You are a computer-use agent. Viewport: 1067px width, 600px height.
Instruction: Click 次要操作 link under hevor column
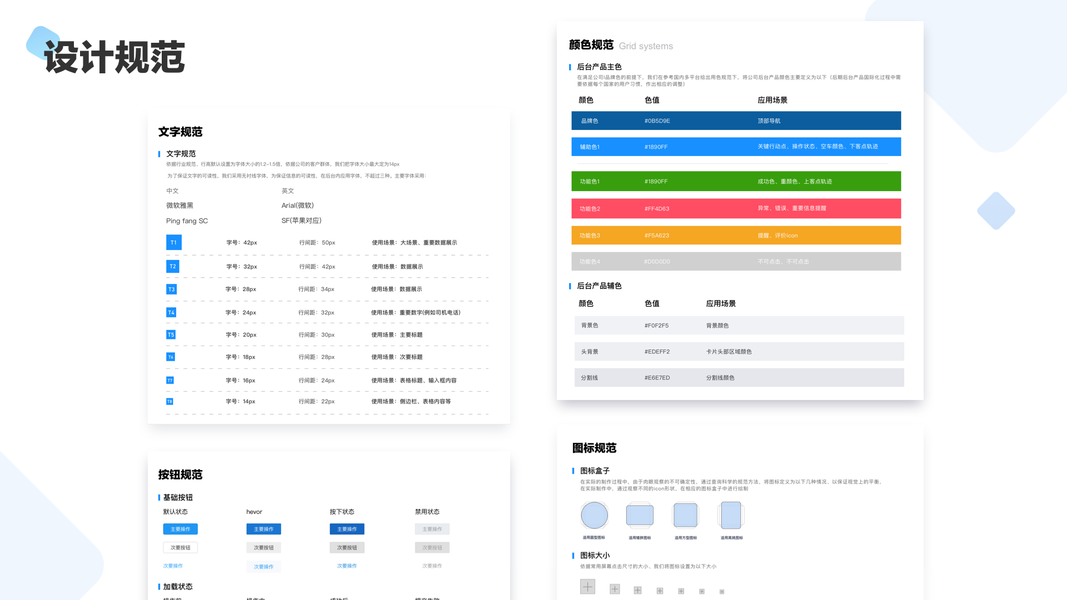click(x=263, y=566)
